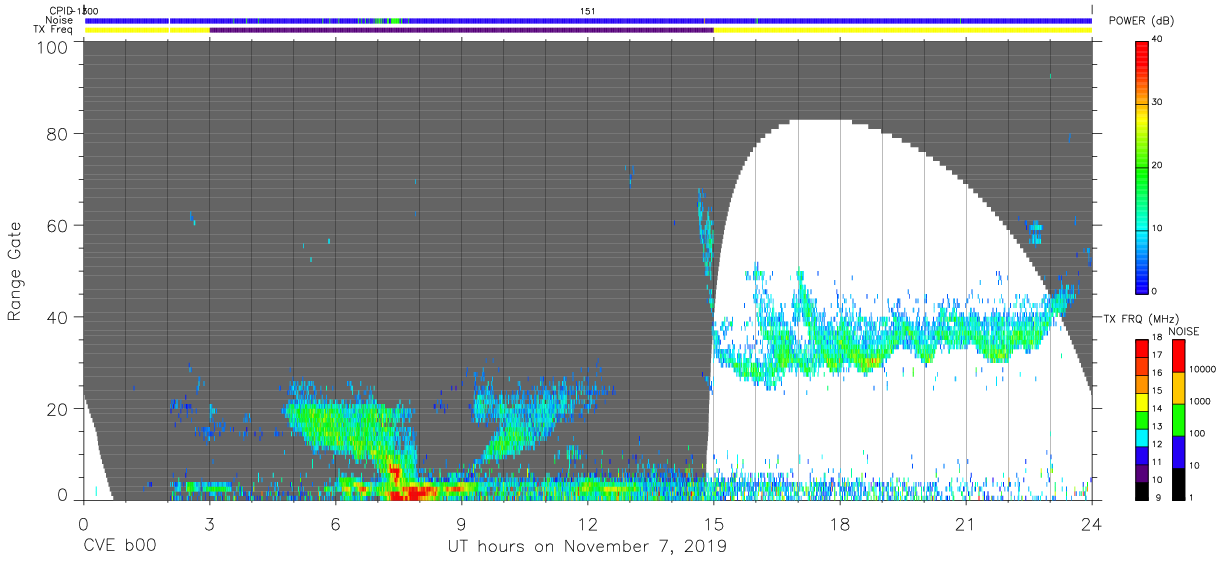This screenshot has height=567, width=1228.
Task: Click the 'NOISE' legend title
Action: [1186, 331]
